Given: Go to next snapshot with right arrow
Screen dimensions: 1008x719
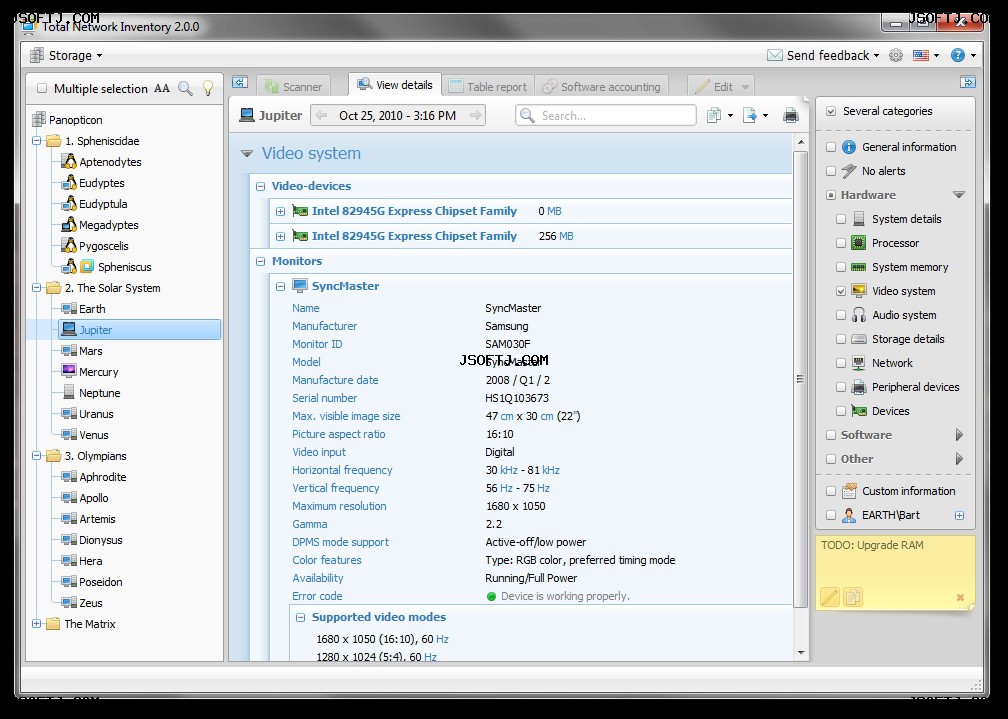Looking at the screenshot, I should pos(476,116).
